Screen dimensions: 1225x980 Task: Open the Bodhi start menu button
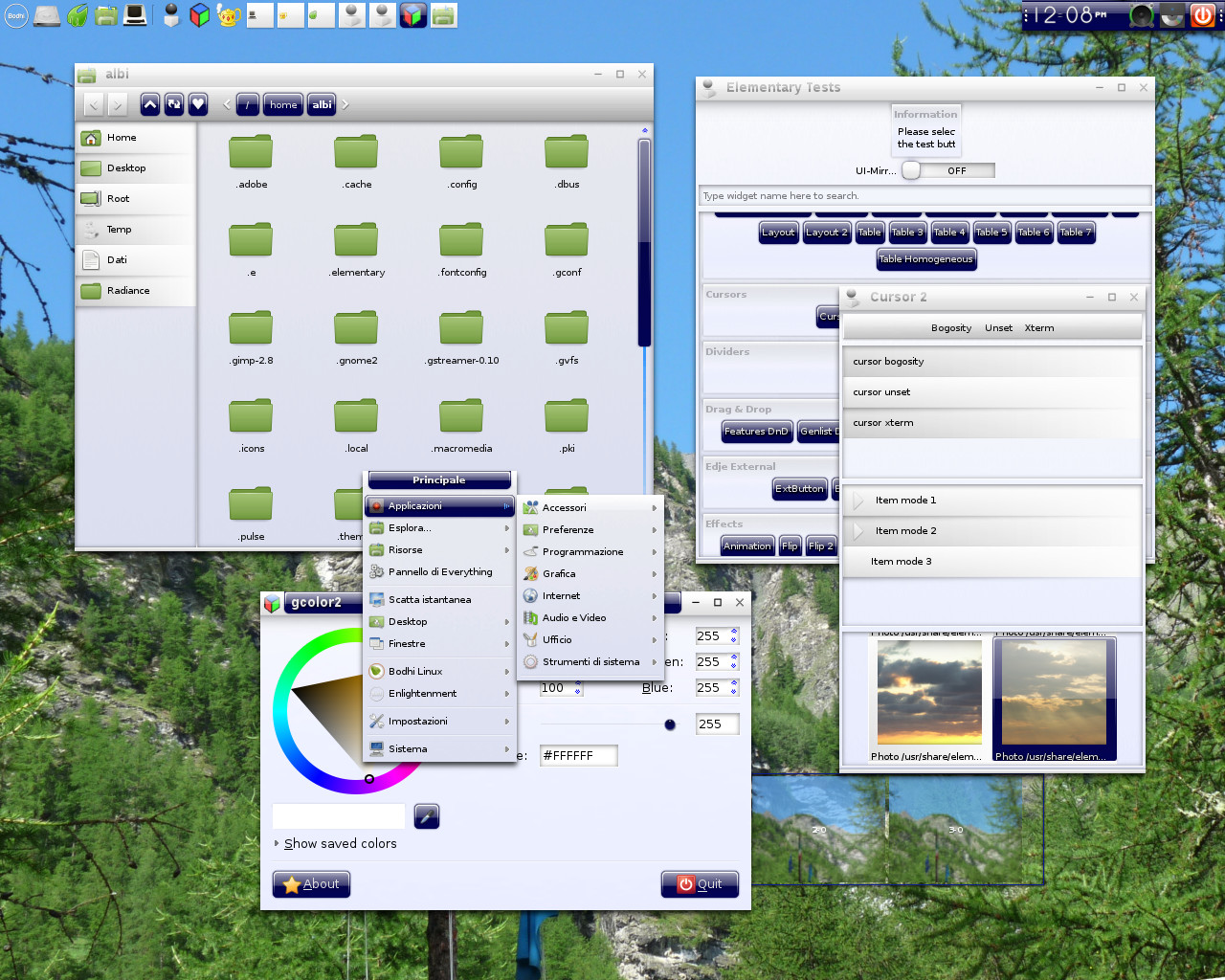pyautogui.click(x=16, y=15)
